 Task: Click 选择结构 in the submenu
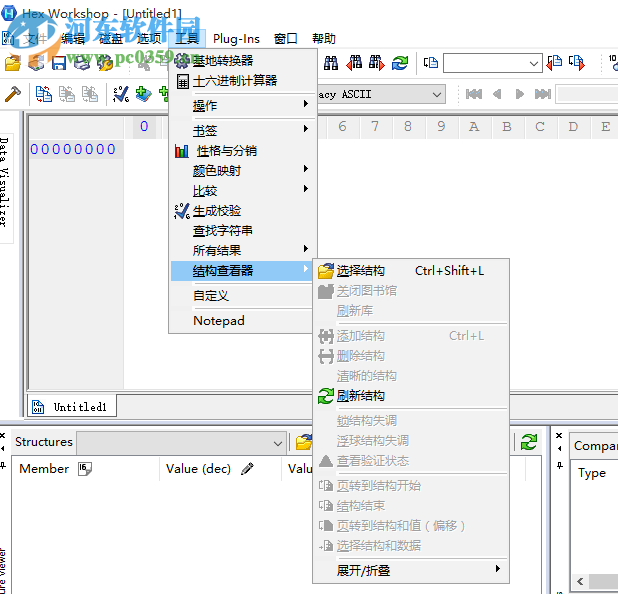tap(411, 271)
